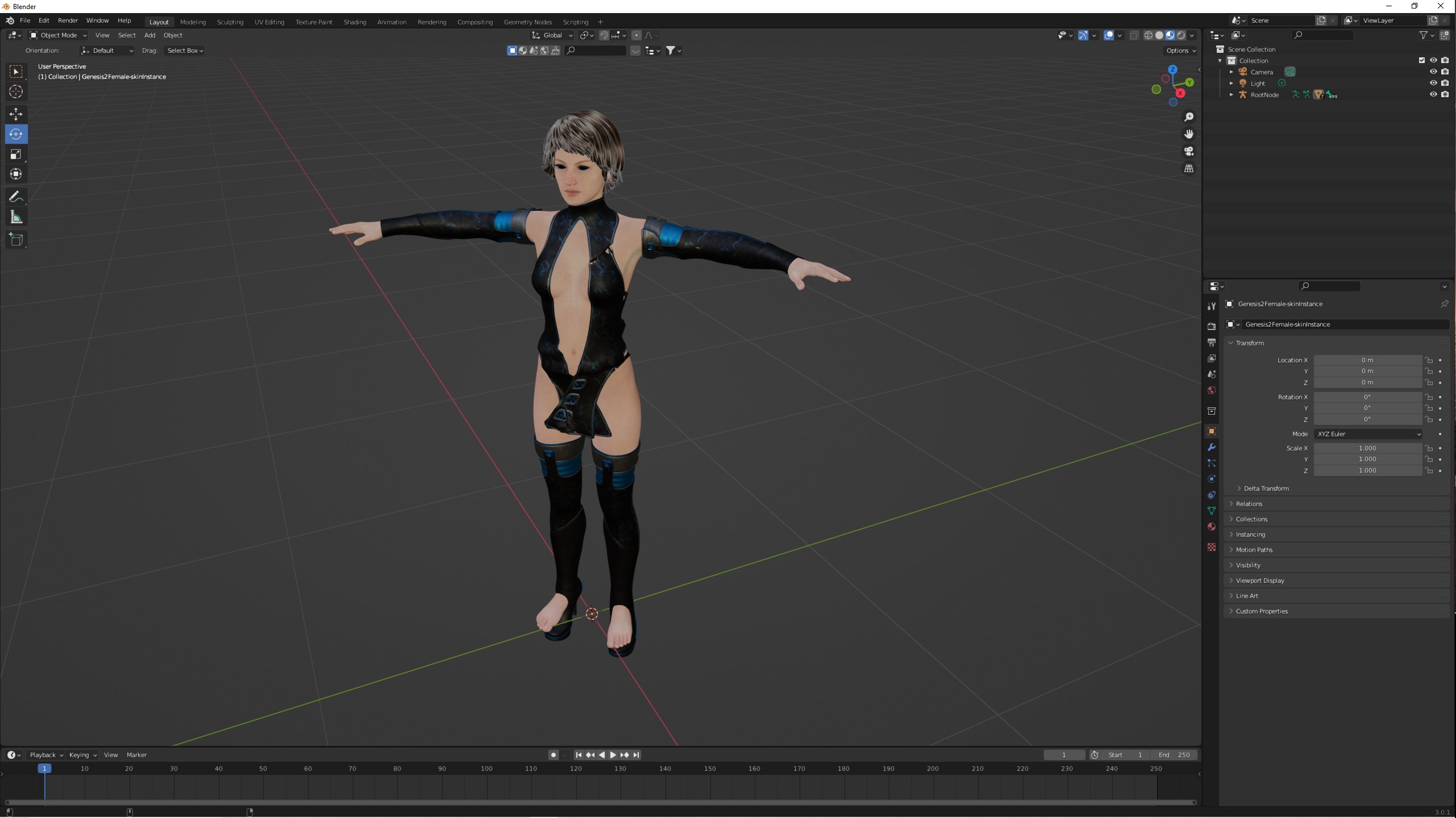Hide the RootNode in viewport
This screenshot has height=818, width=1456.
(1433, 95)
